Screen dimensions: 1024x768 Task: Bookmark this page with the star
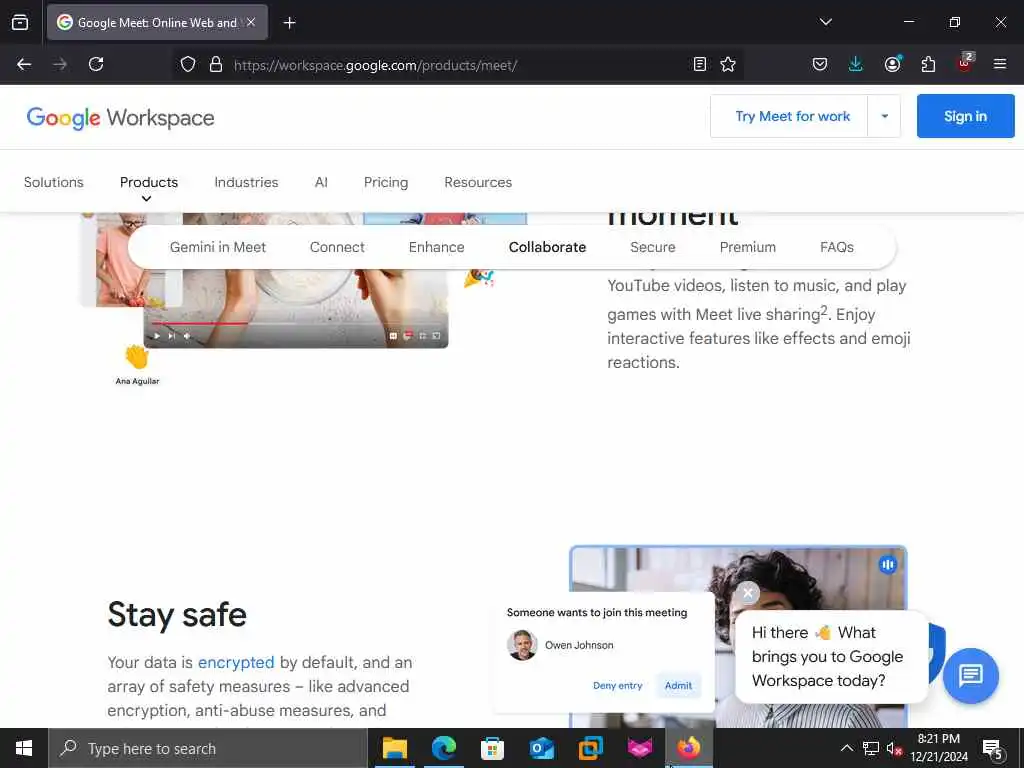coord(728,64)
